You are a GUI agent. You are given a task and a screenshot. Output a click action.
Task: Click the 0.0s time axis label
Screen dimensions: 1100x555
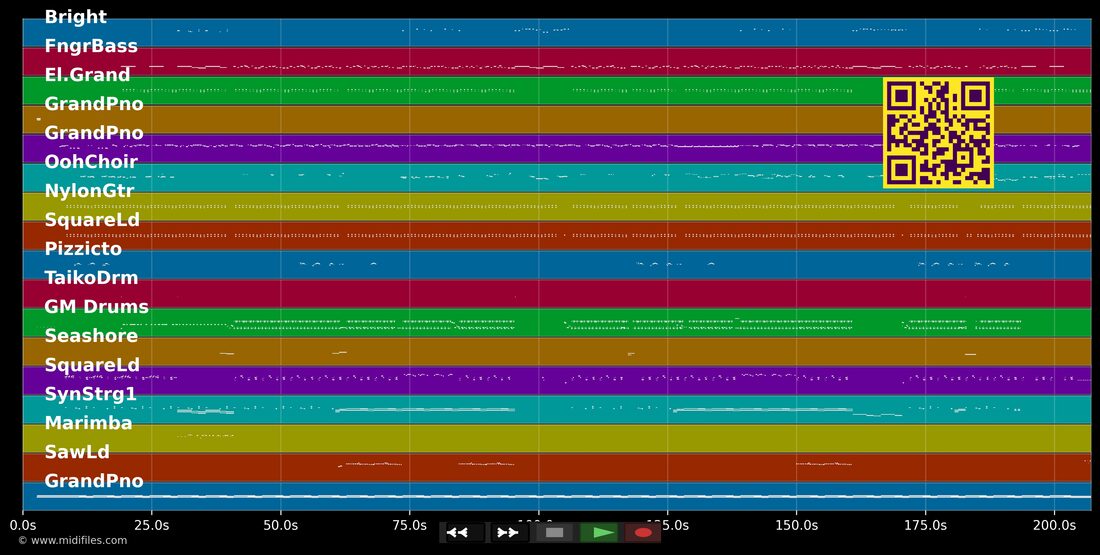[23, 525]
